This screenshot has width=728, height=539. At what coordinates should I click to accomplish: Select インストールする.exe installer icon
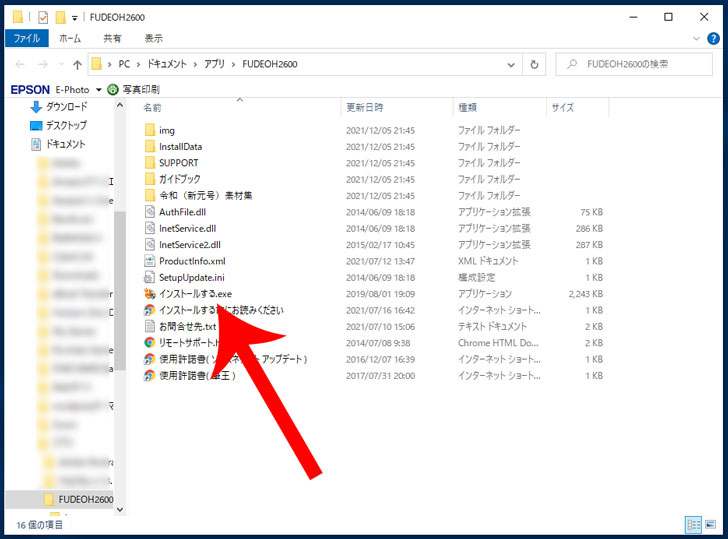tap(150, 294)
